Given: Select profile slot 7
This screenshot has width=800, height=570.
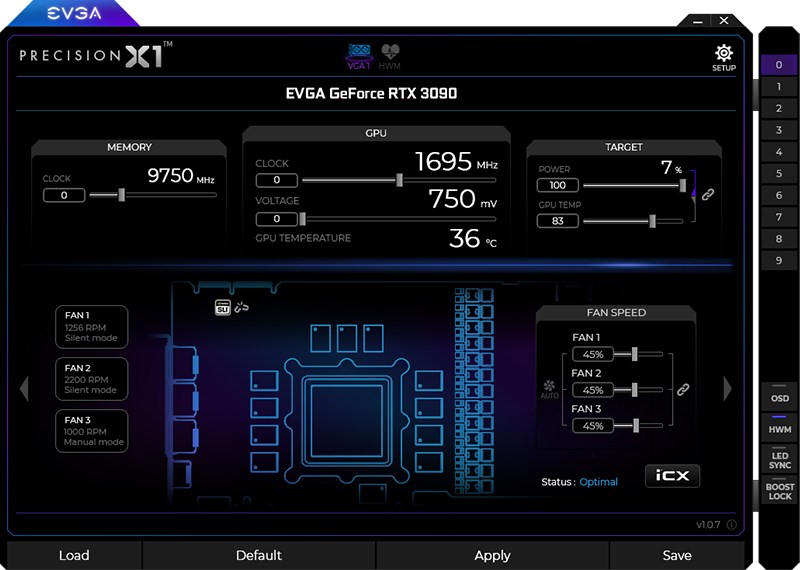Looking at the screenshot, I should [x=779, y=217].
